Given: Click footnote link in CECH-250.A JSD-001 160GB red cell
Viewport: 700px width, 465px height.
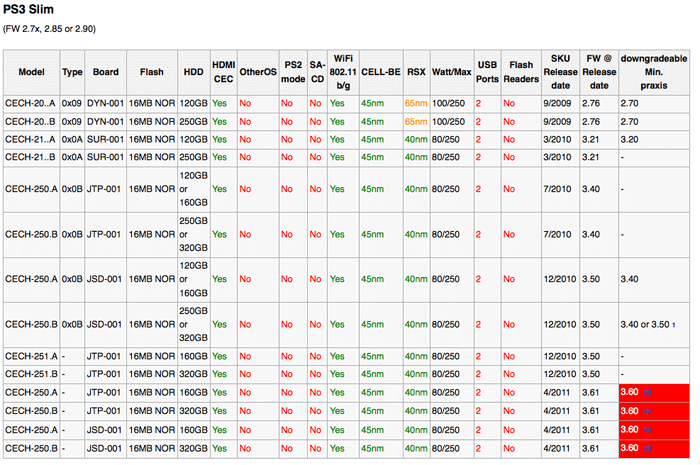Looking at the screenshot, I should point(646,430).
